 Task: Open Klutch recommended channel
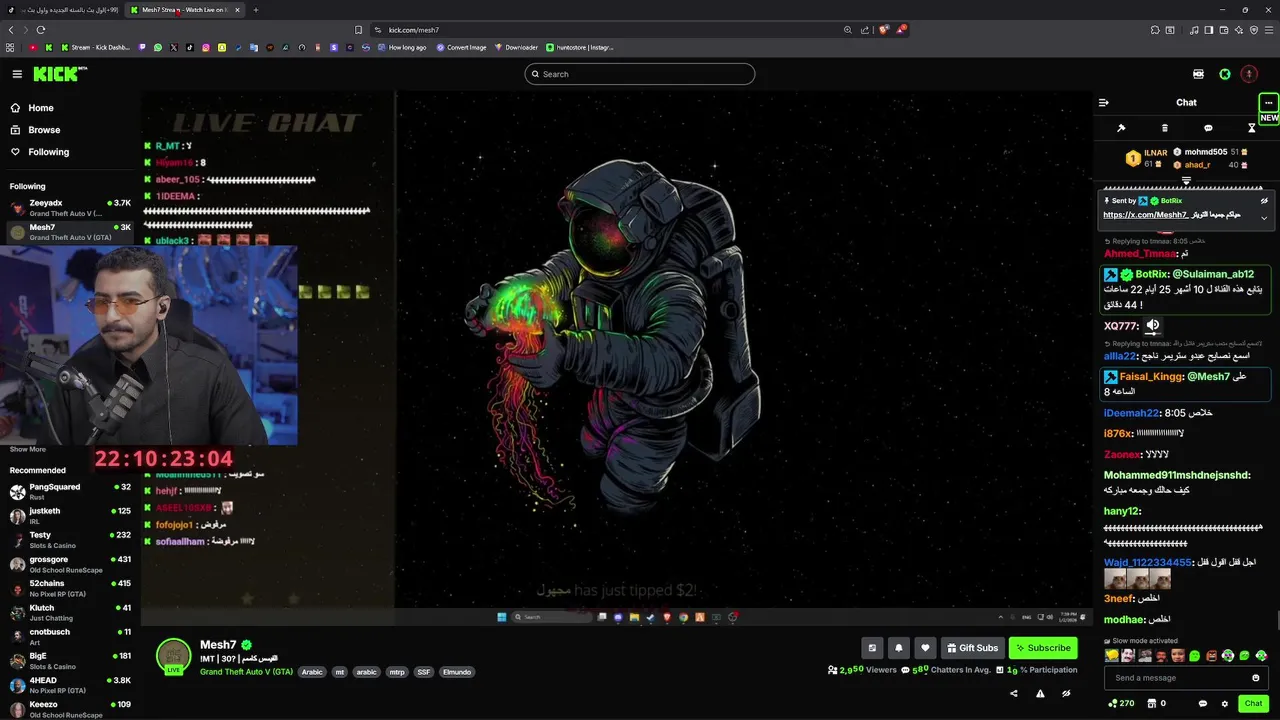[x=70, y=612]
